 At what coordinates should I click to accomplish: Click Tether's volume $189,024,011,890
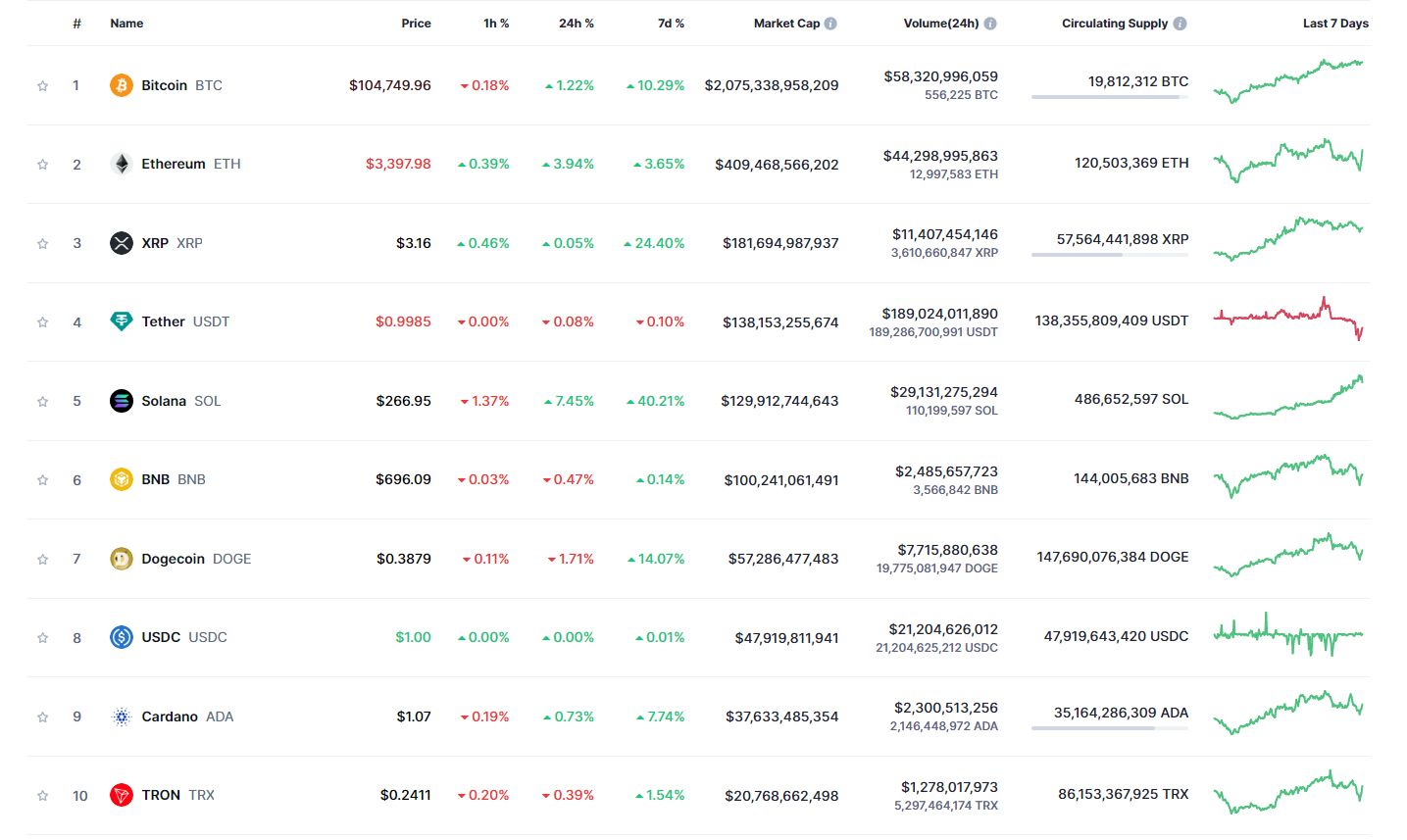939,314
